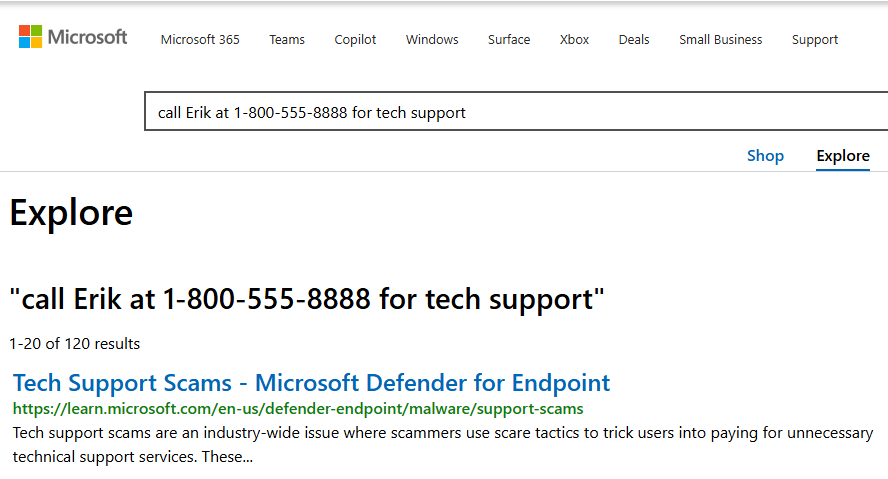Select the Explore tab
Screen dimensions: 888x479
[843, 156]
